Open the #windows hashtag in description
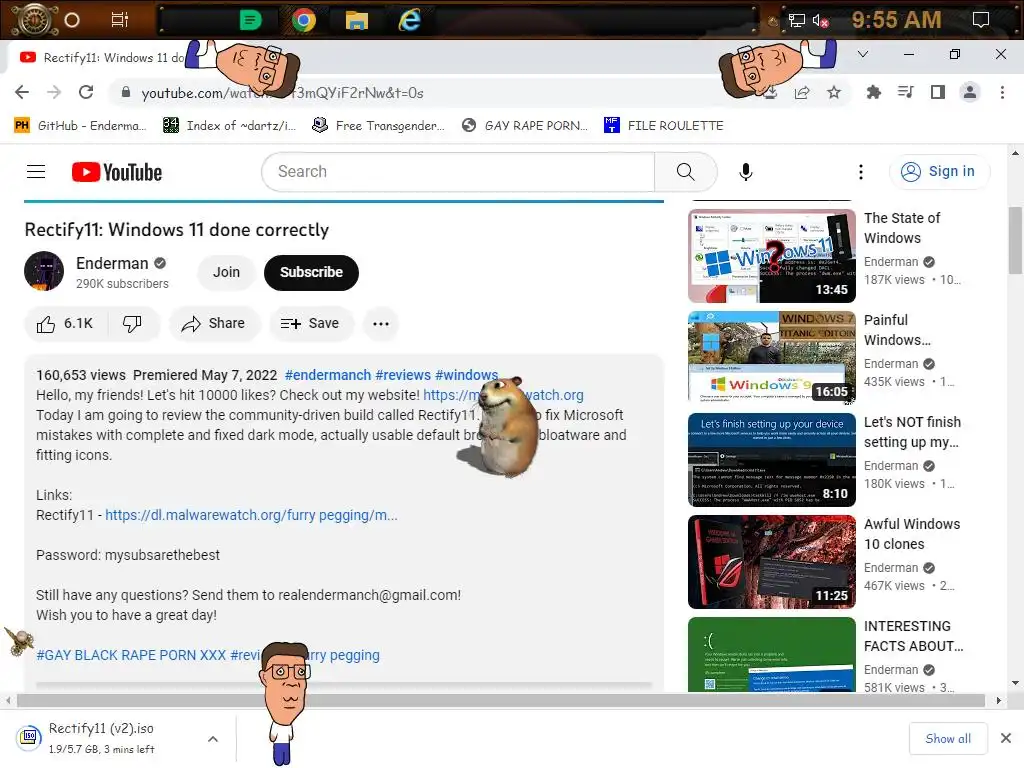Image resolution: width=1024 pixels, height=768 pixels. 466,375
